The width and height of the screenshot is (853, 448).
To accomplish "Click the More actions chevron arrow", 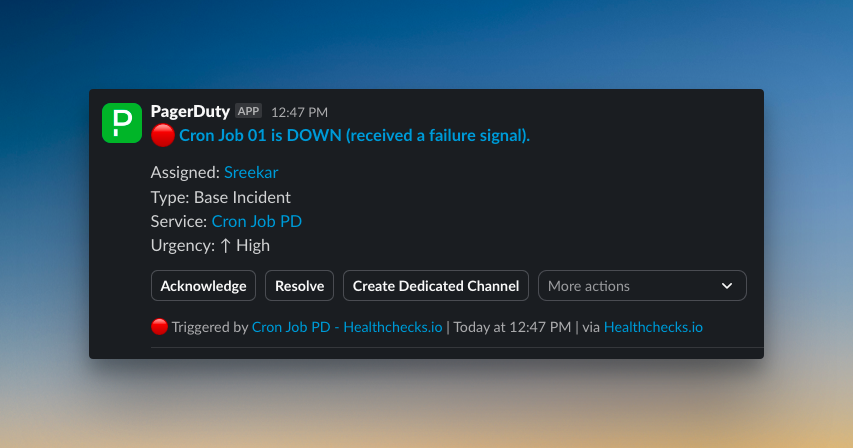I will click(x=727, y=286).
